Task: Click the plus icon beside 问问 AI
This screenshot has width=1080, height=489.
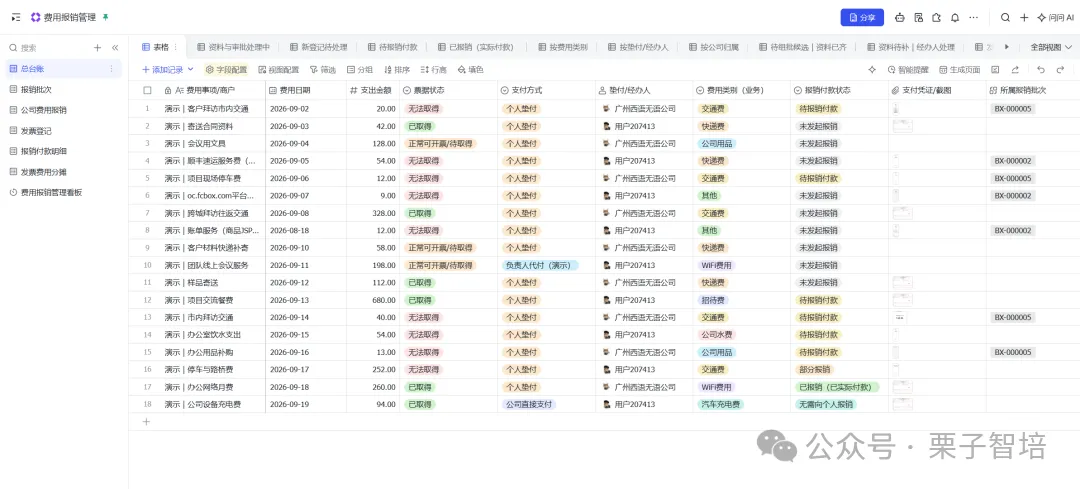Action: point(1024,18)
